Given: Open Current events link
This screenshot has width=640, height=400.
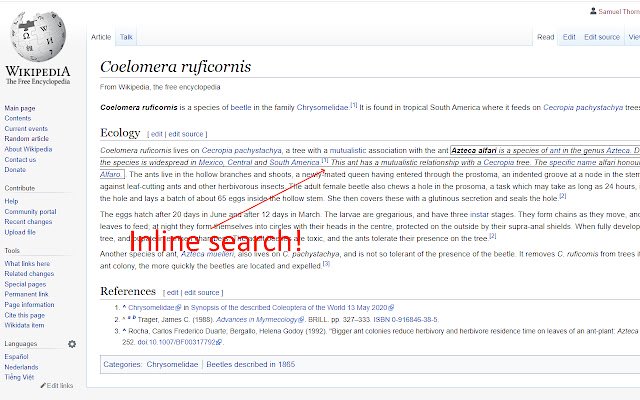Looking at the screenshot, I should 26,129.
